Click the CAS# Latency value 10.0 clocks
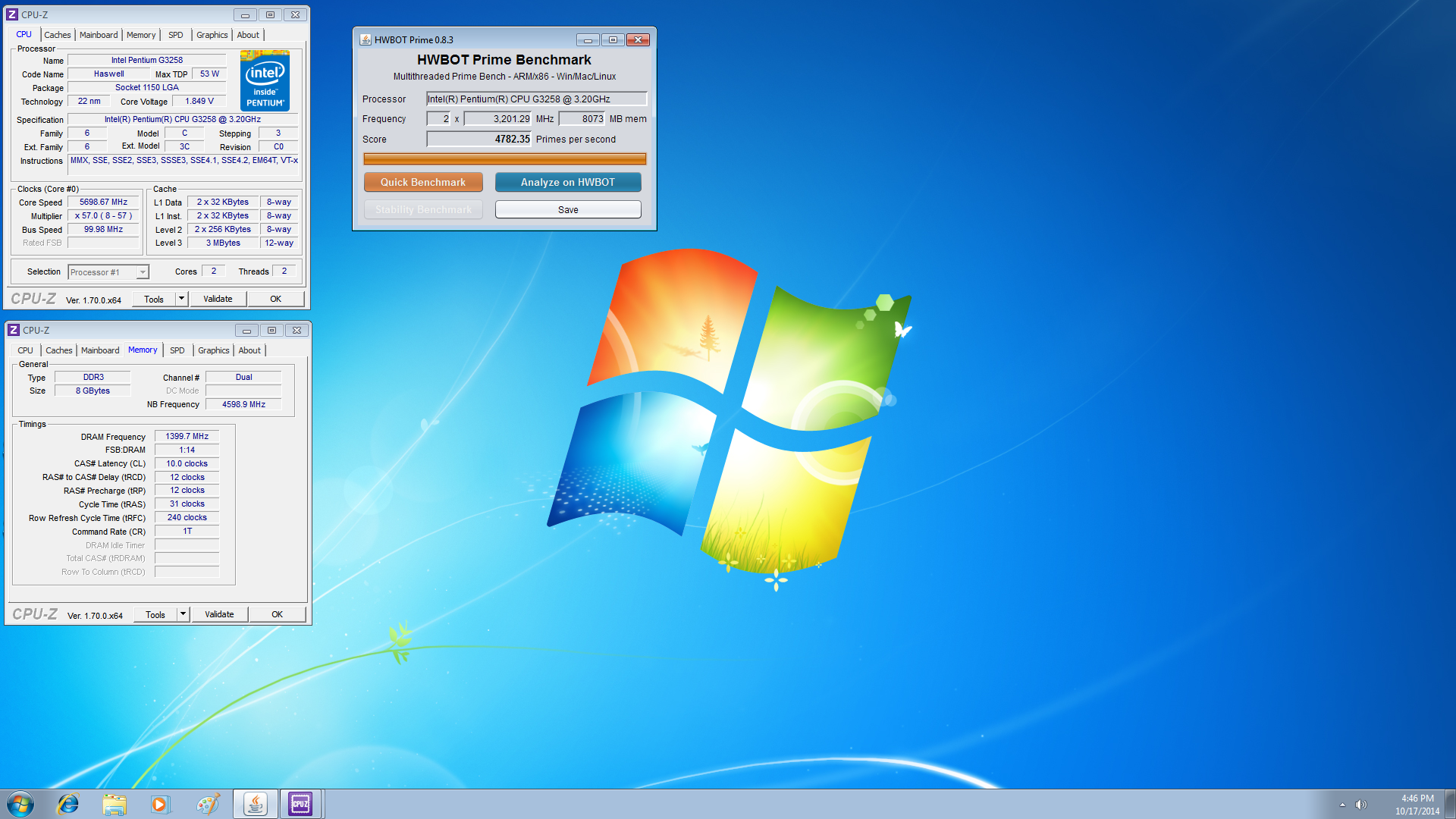1456x819 pixels. click(187, 463)
